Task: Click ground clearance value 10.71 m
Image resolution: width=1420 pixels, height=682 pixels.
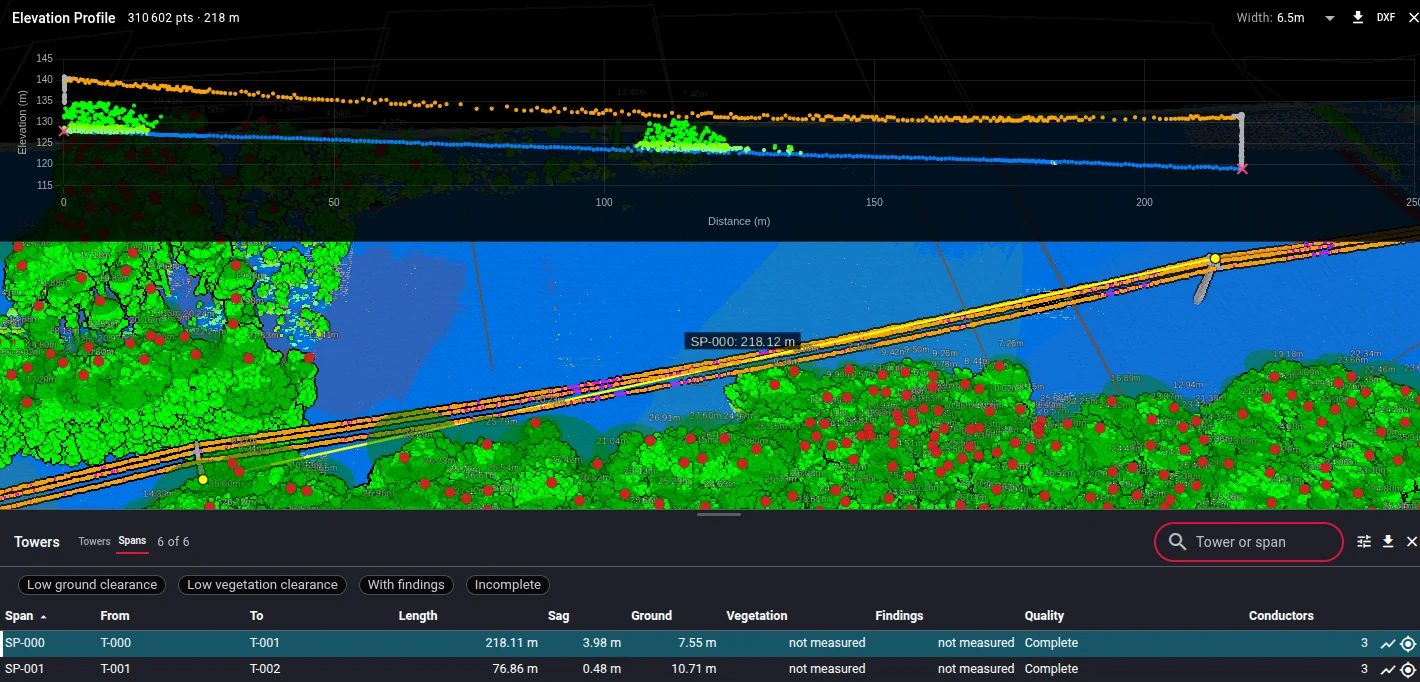Action: click(x=692, y=669)
